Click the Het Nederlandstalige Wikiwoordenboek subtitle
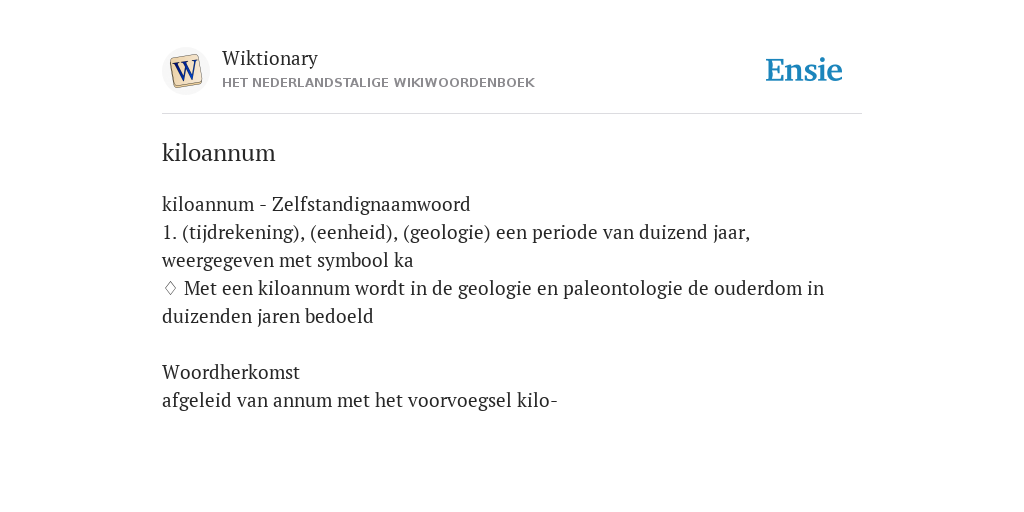Screen dimensions: 1024x512 (378, 83)
